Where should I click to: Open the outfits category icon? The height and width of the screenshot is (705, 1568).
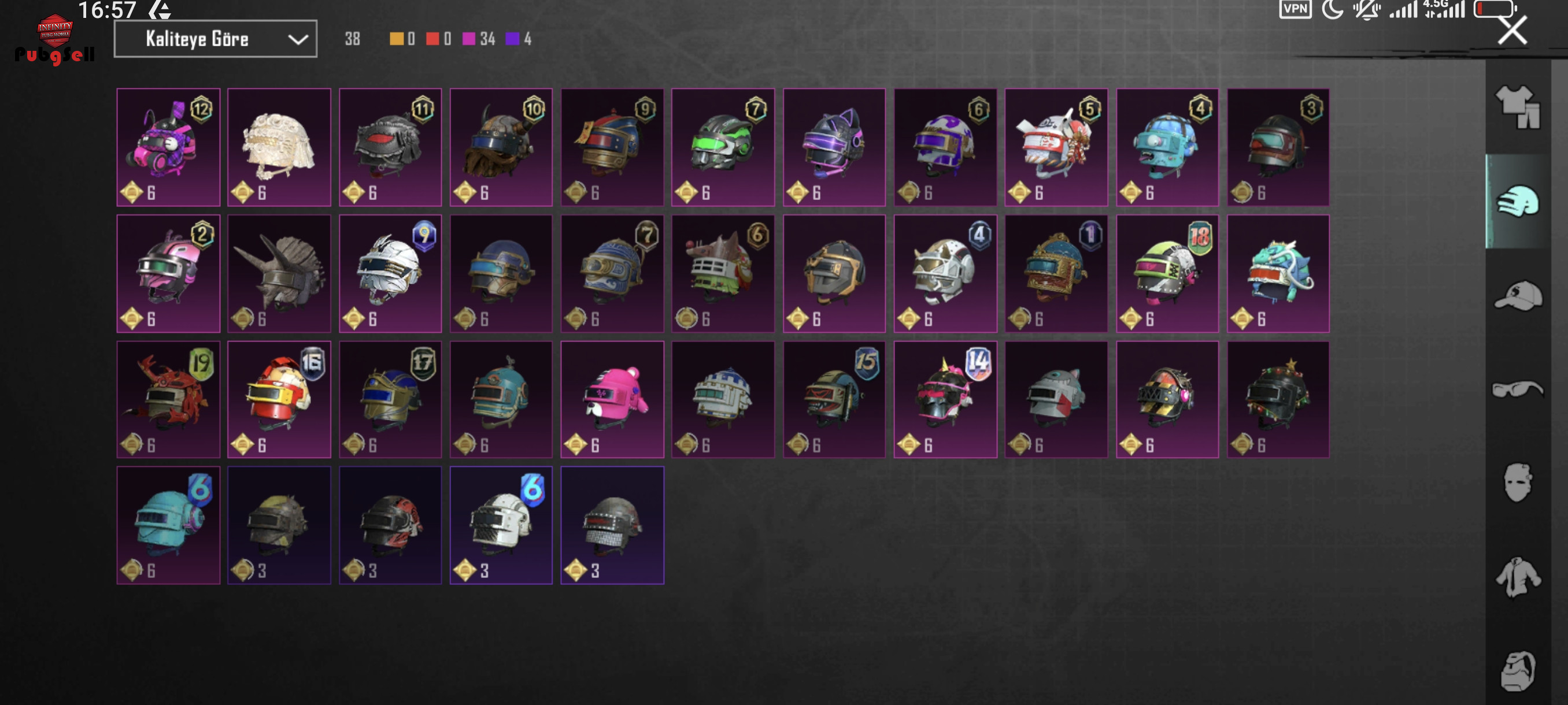point(1518,106)
